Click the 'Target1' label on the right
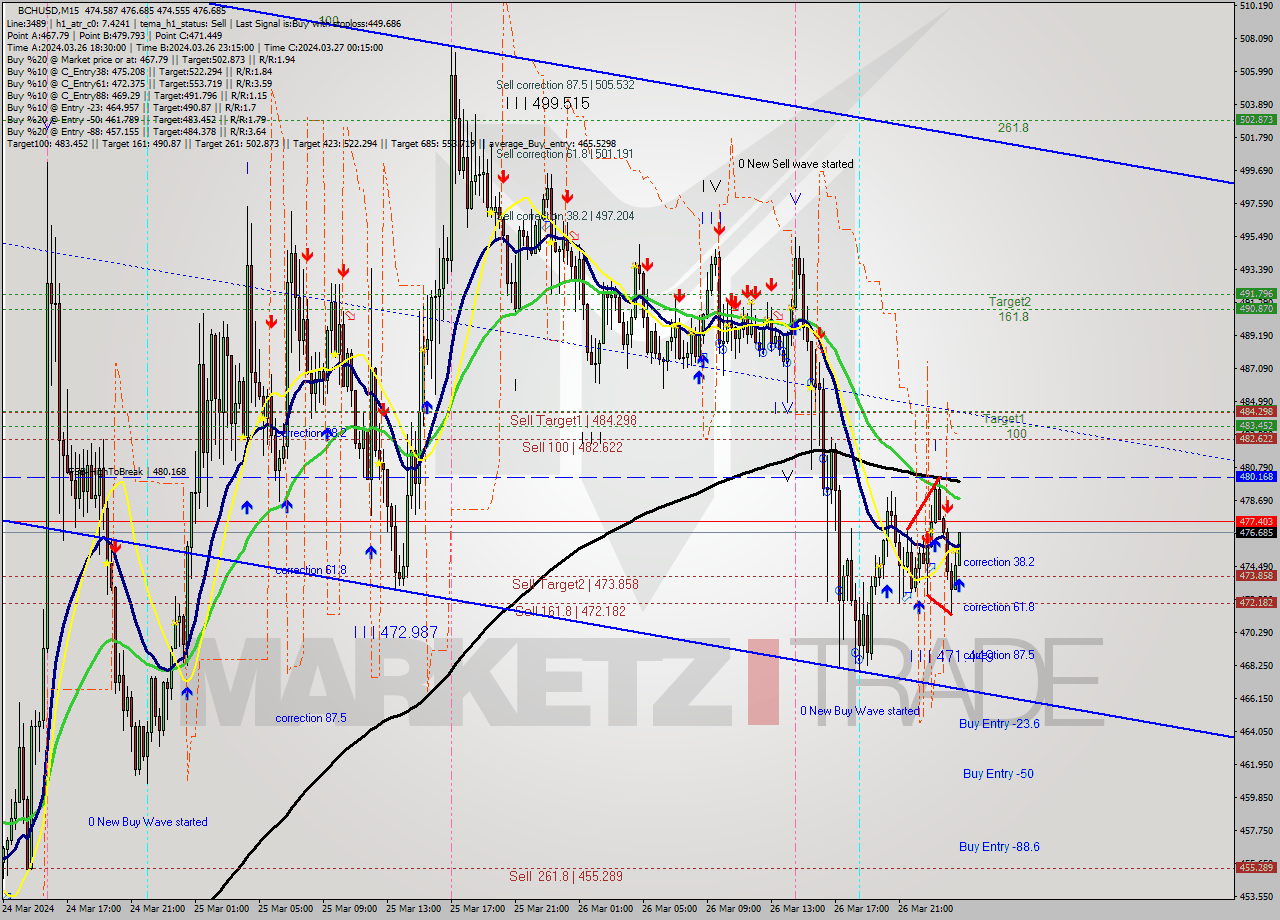Image resolution: width=1280 pixels, height=920 pixels. [x=1004, y=419]
